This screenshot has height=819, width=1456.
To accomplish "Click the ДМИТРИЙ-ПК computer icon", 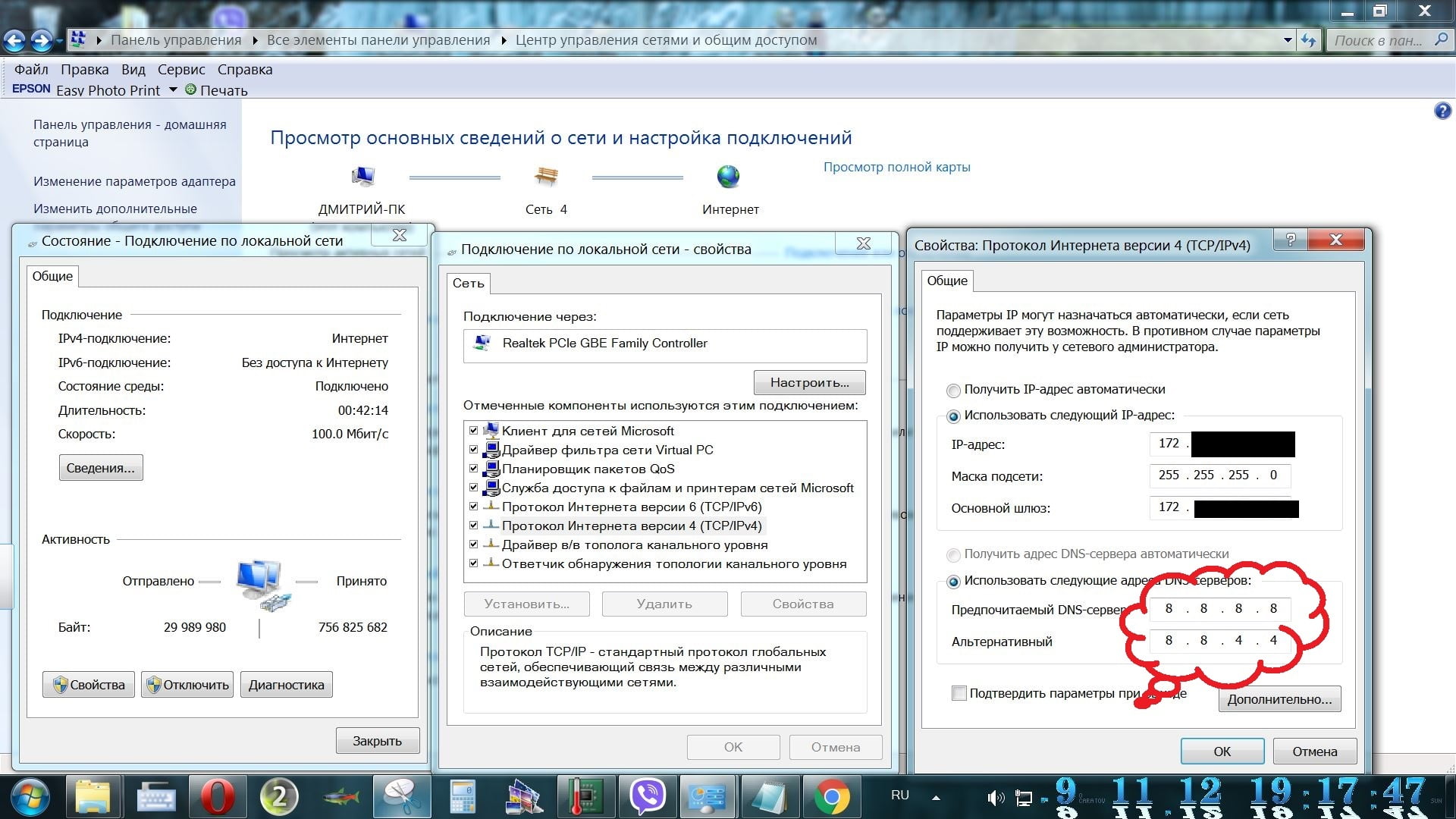I will [x=362, y=177].
